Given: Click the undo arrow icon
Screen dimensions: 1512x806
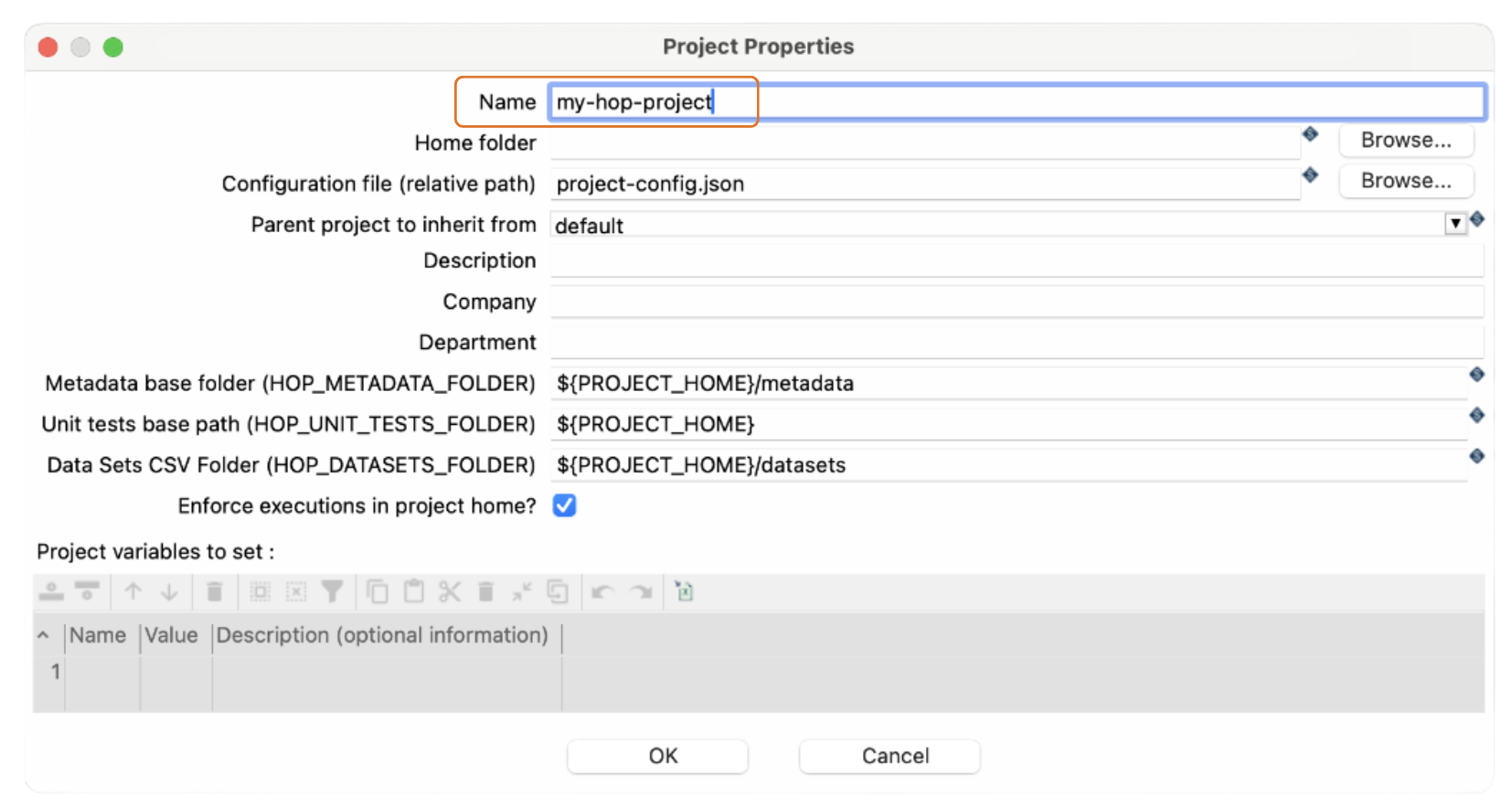Looking at the screenshot, I should [602, 592].
